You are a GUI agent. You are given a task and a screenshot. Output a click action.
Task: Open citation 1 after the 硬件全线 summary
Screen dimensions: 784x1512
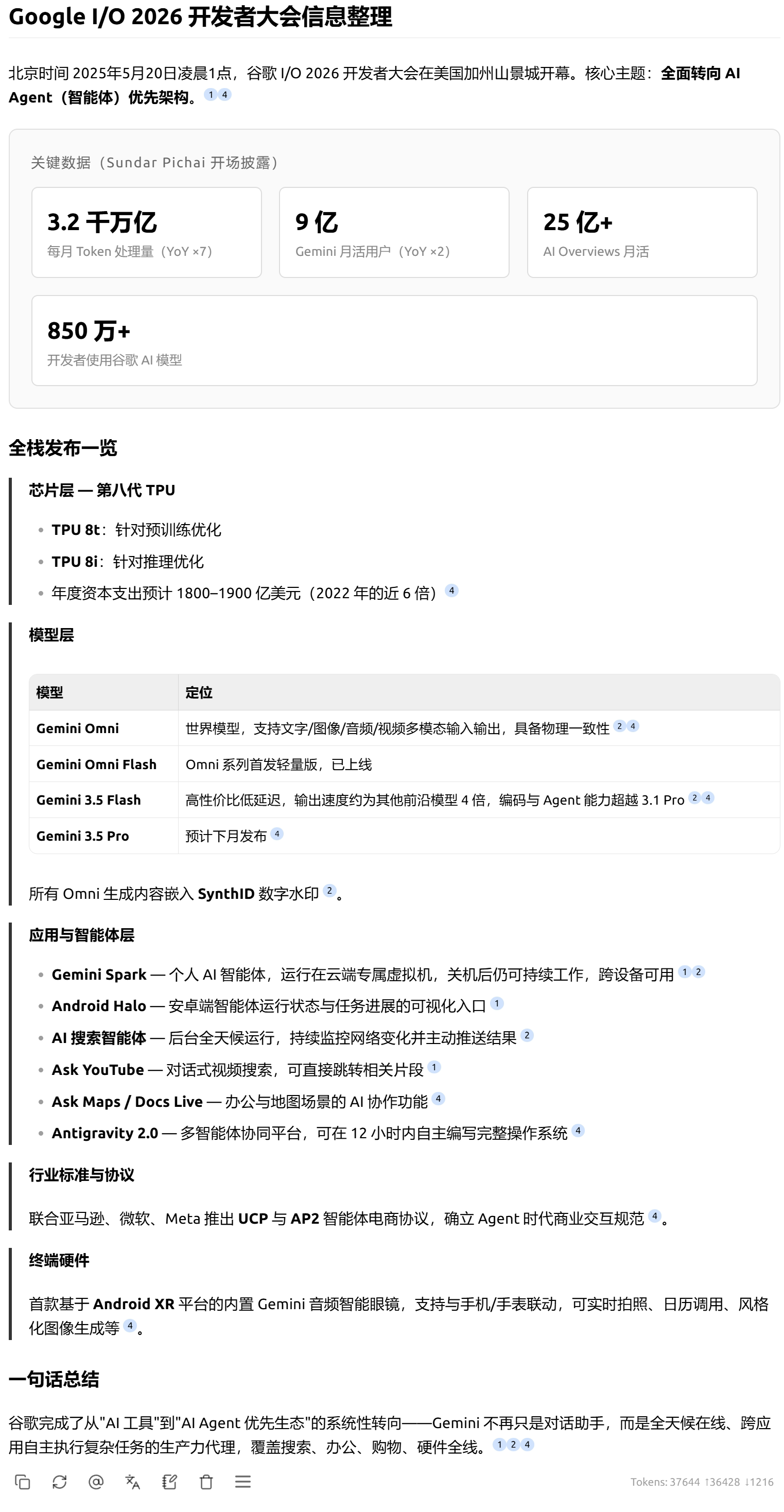point(499,1444)
